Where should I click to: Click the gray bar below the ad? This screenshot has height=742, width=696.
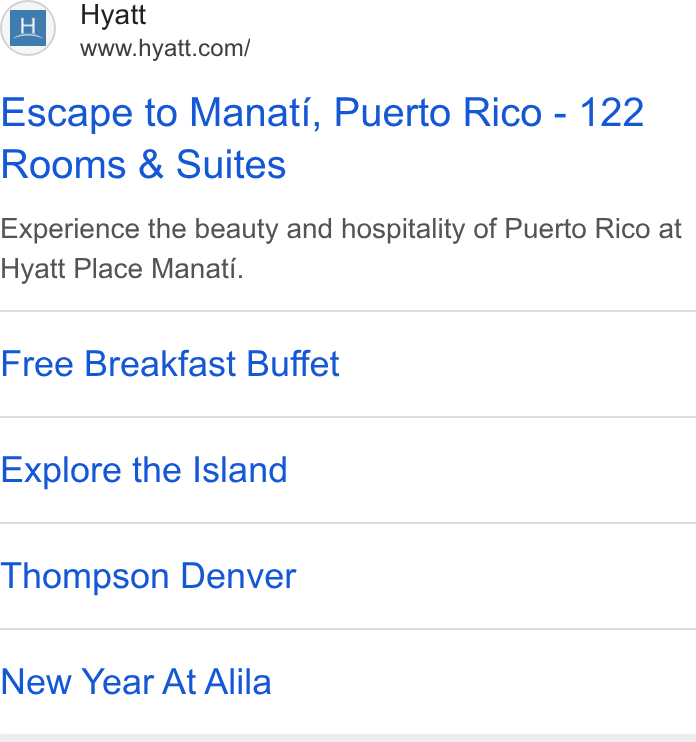point(348,738)
